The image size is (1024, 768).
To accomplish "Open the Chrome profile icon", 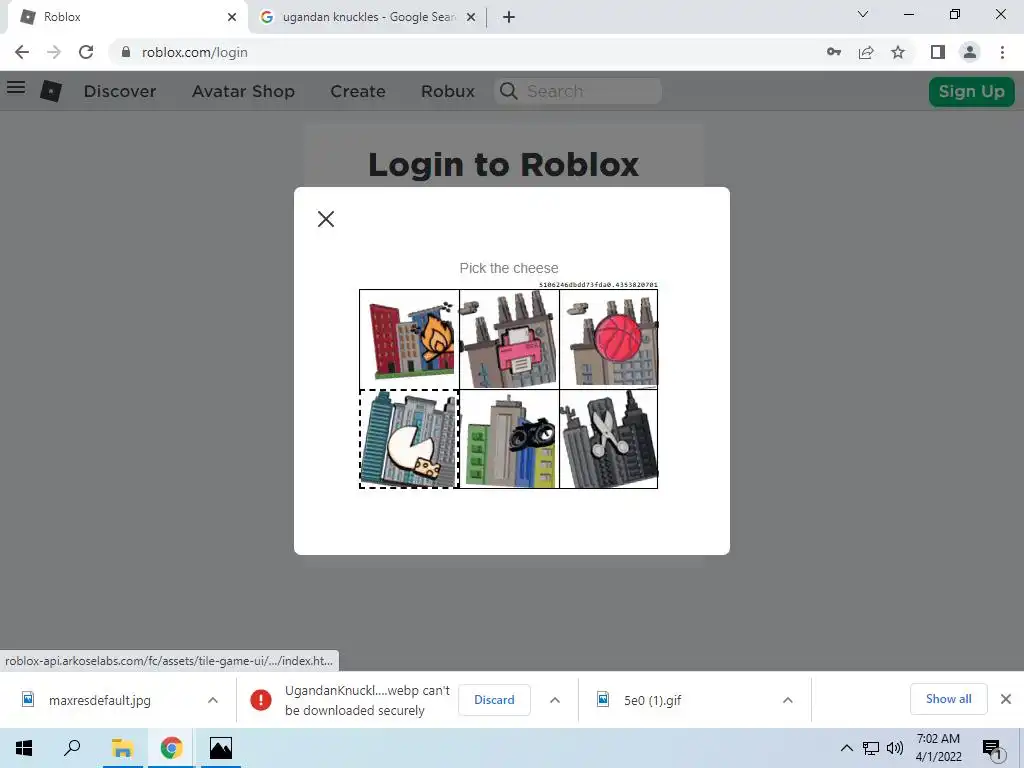I will pyautogui.click(x=970, y=52).
